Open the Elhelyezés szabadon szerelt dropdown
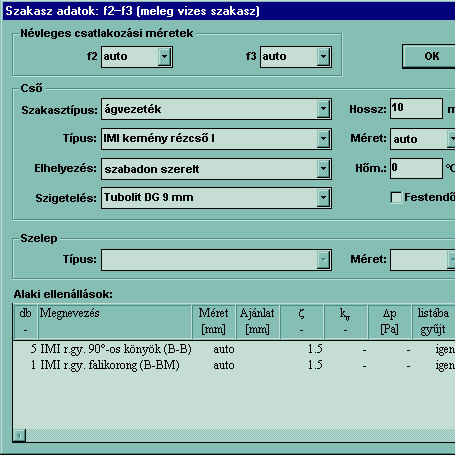455x455 pixels. pyautogui.click(x=323, y=168)
